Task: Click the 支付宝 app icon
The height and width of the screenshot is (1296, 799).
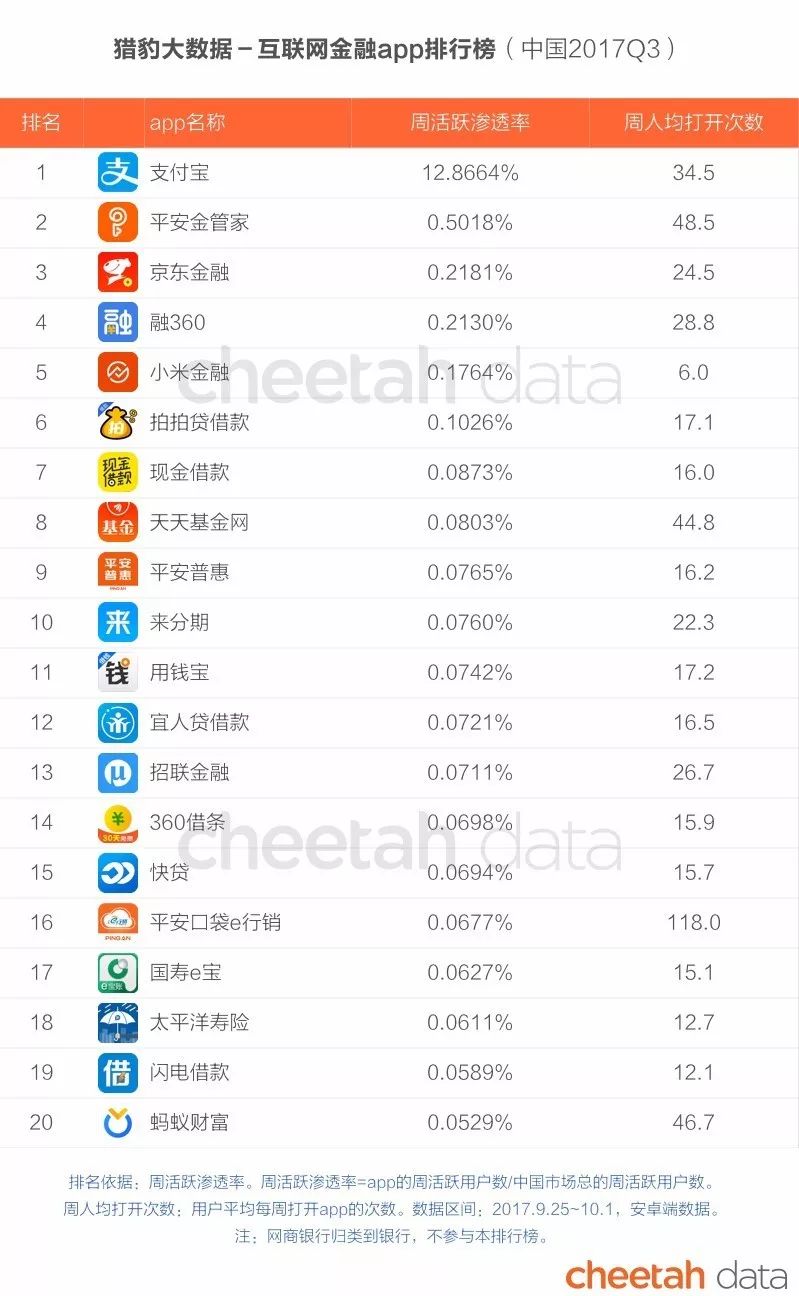Action: coord(118,172)
